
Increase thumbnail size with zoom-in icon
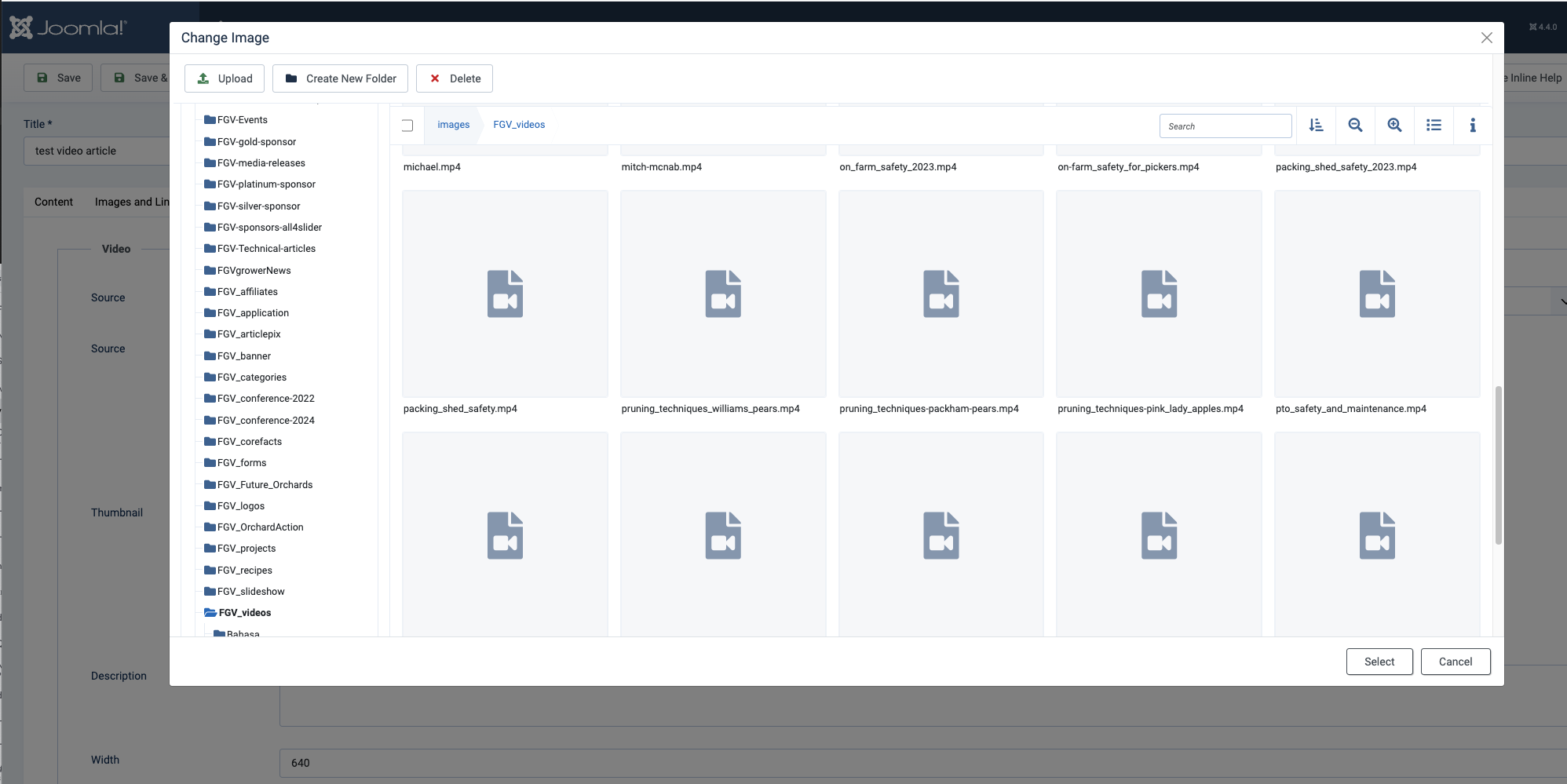click(1394, 126)
